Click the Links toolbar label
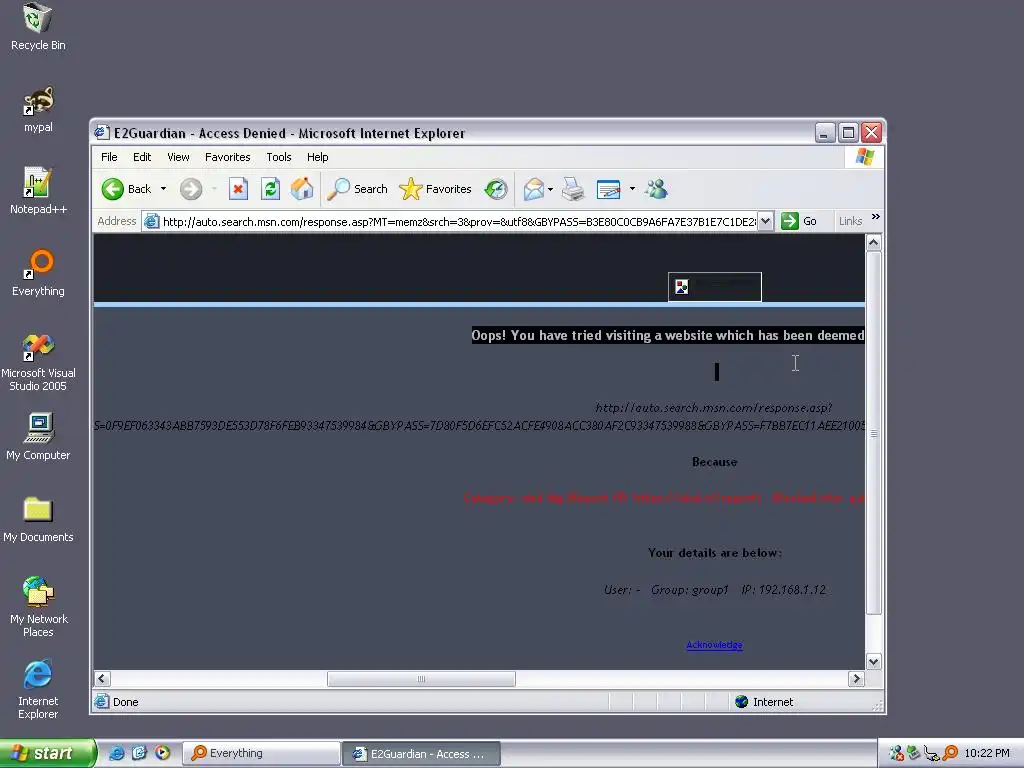 pyautogui.click(x=850, y=221)
